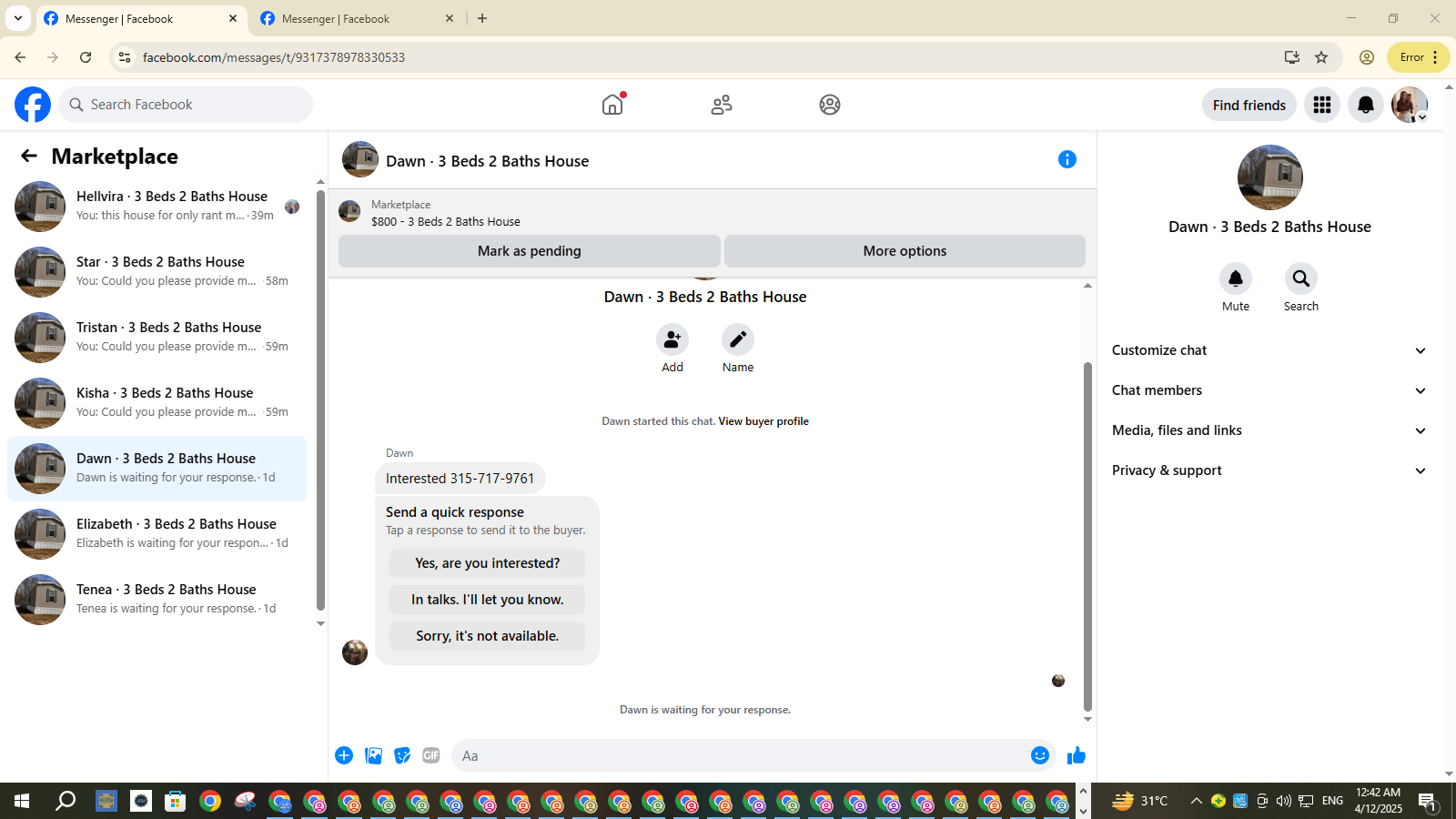Focus the Search Facebook field
The image size is (1456, 819).
pyautogui.click(x=186, y=105)
